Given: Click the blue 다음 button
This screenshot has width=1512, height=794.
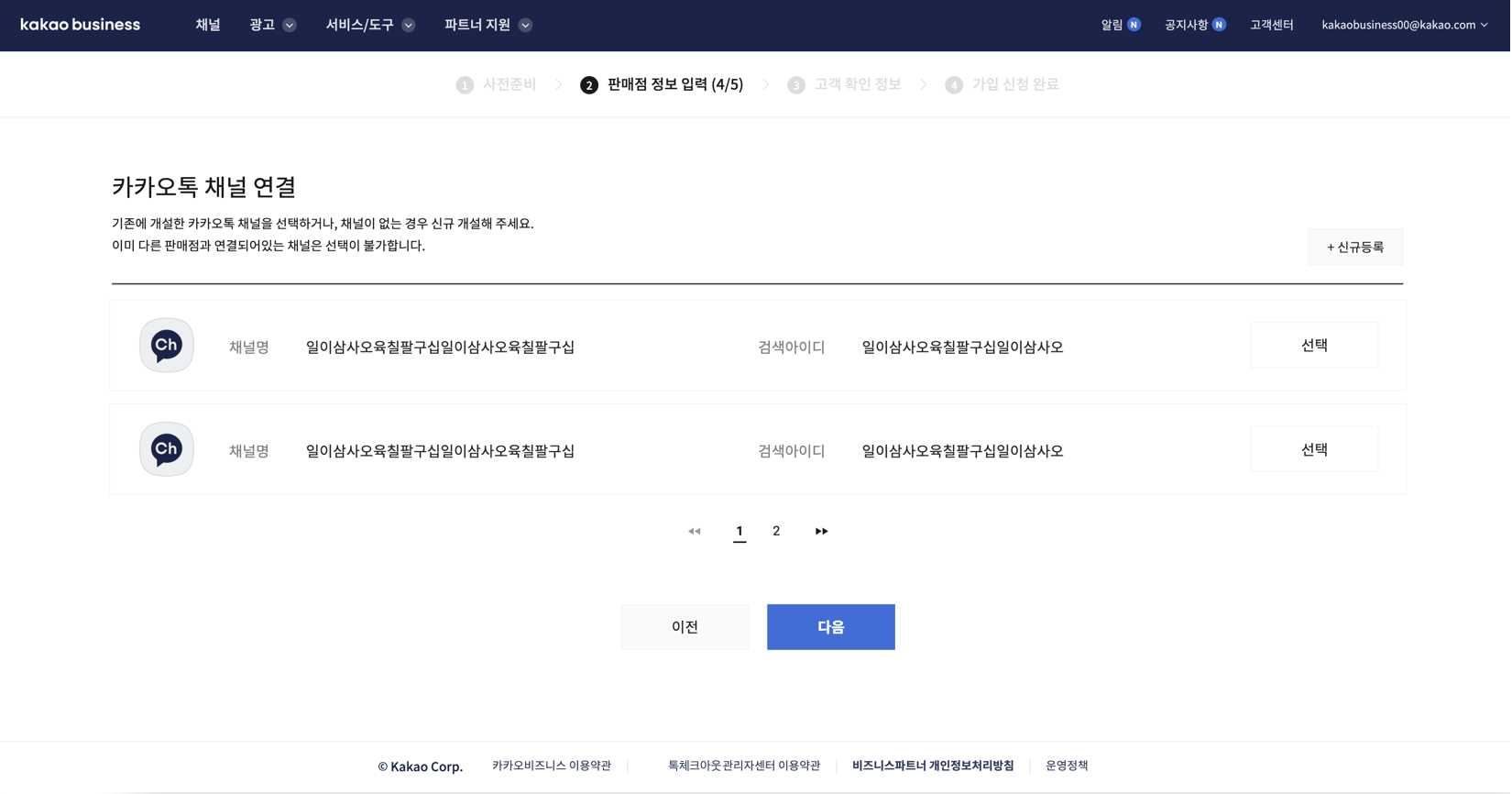Looking at the screenshot, I should [x=830, y=627].
